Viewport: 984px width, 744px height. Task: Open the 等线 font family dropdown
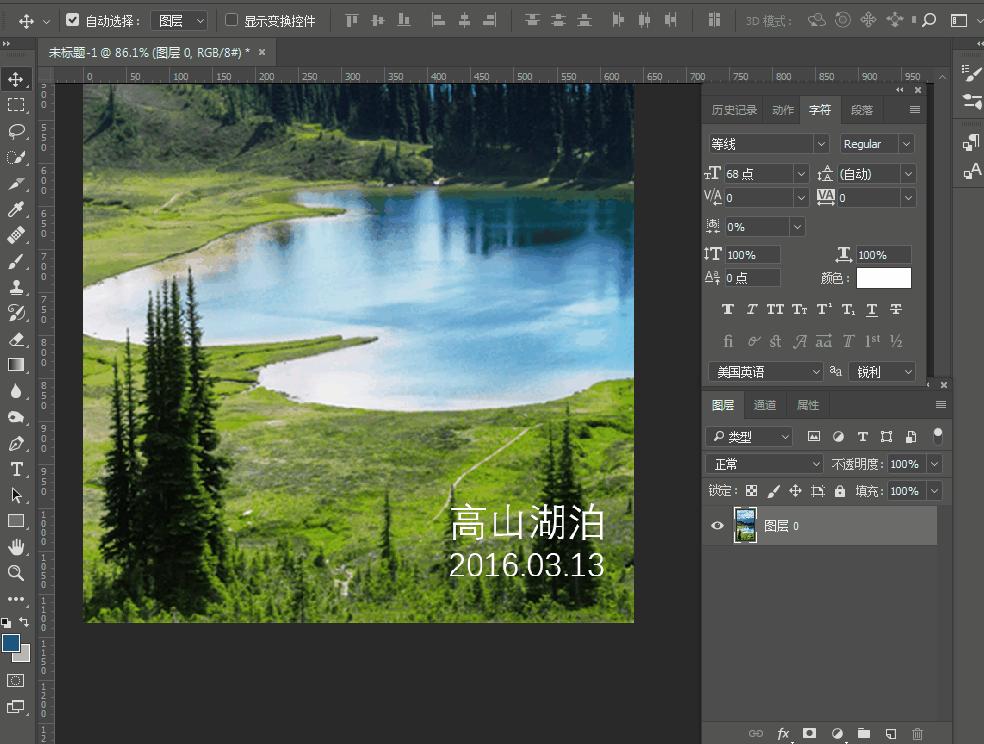(821, 144)
